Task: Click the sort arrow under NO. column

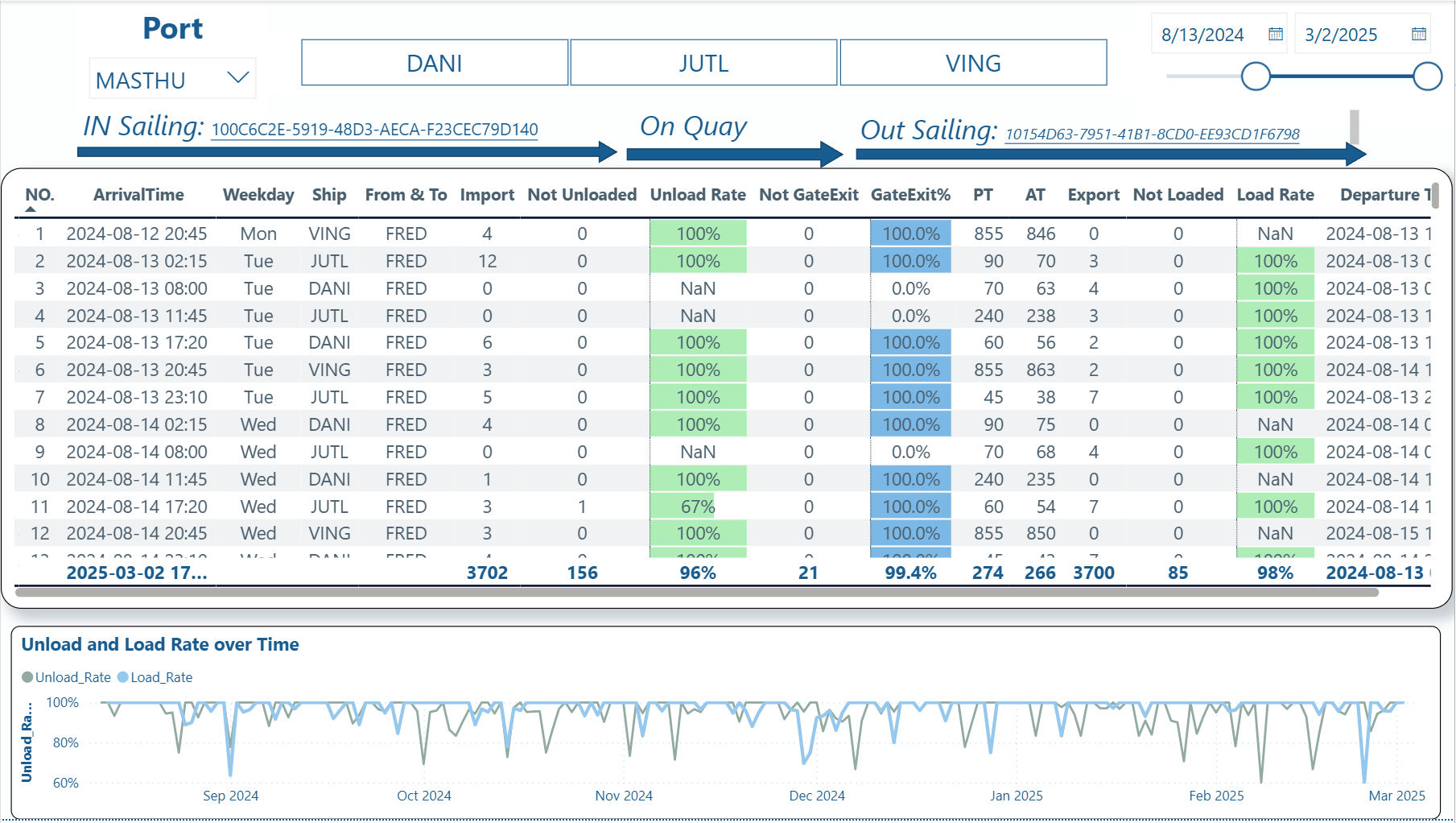Action: (x=31, y=209)
